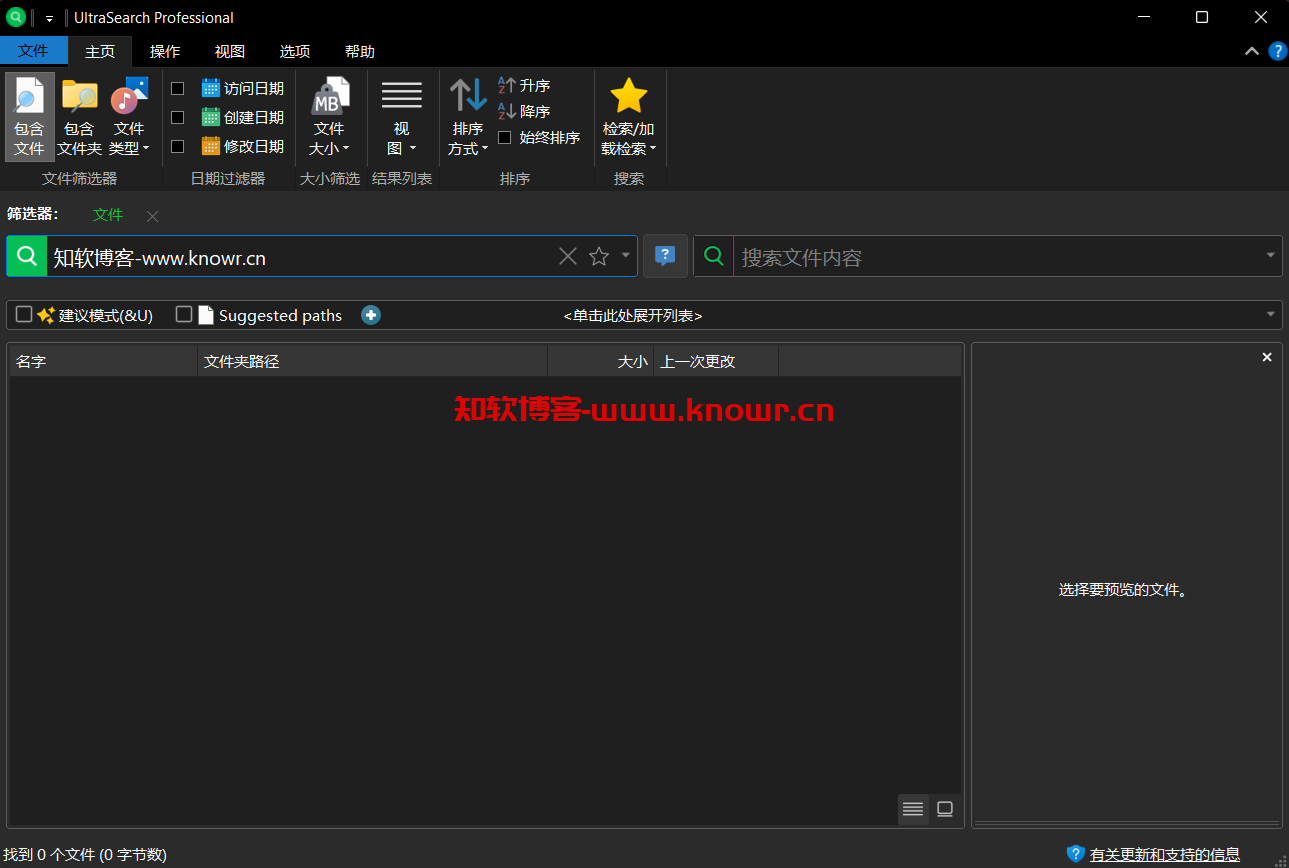The height and width of the screenshot is (868, 1289).
Task: Click the 文件 filter tag
Action: [x=108, y=215]
